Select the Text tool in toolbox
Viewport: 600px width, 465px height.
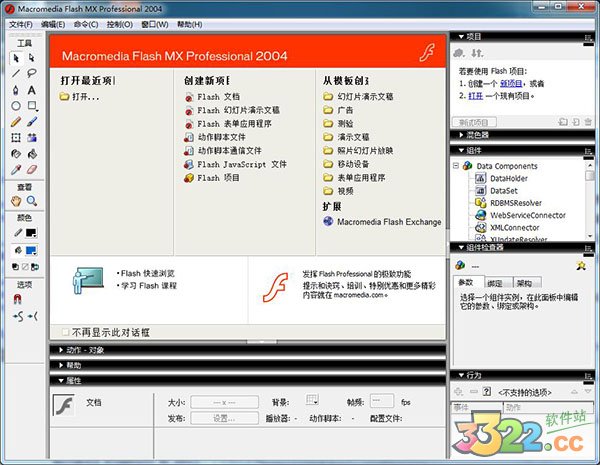pos(32,89)
